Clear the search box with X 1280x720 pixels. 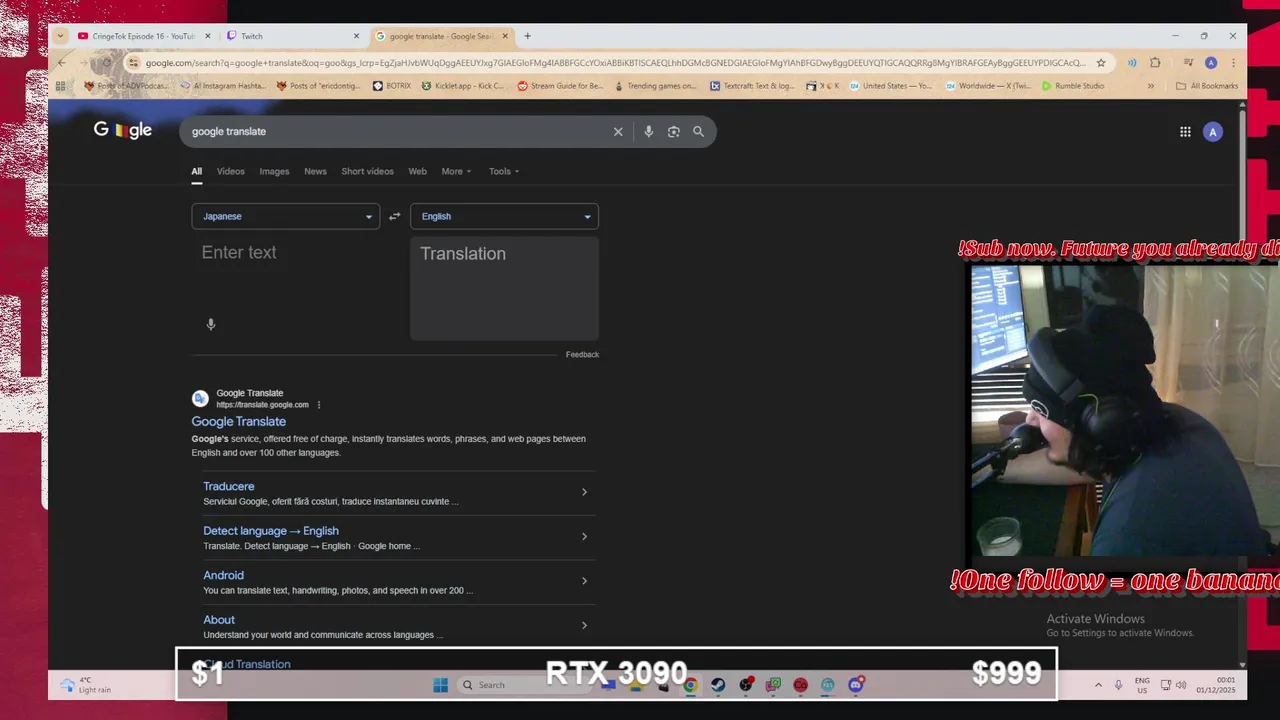click(x=618, y=131)
